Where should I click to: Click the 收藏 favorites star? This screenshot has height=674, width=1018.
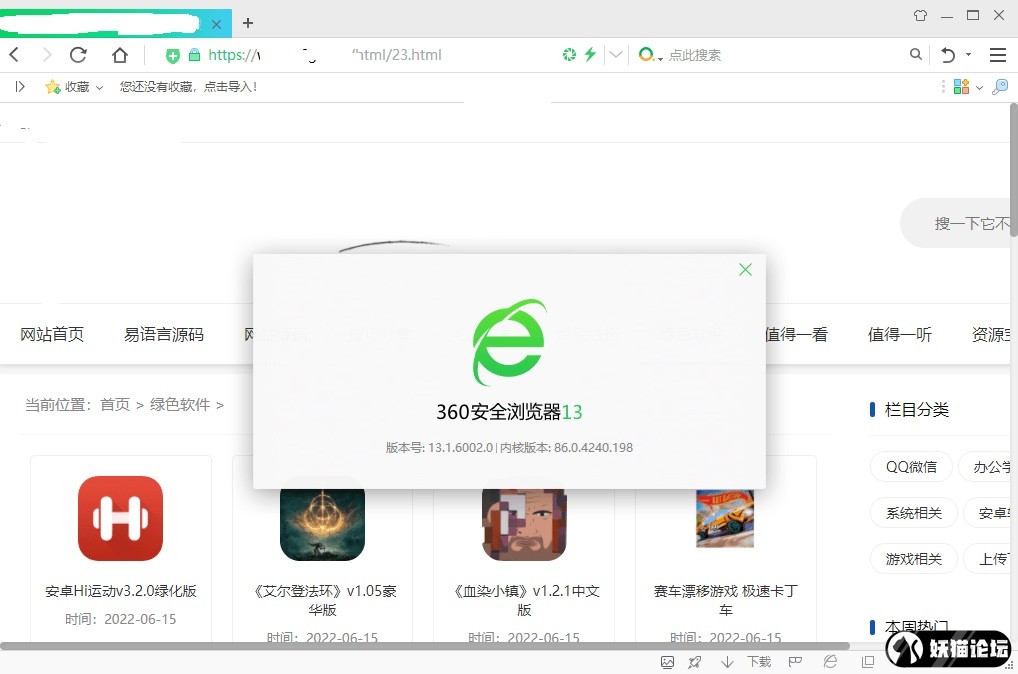pyautogui.click(x=53, y=86)
